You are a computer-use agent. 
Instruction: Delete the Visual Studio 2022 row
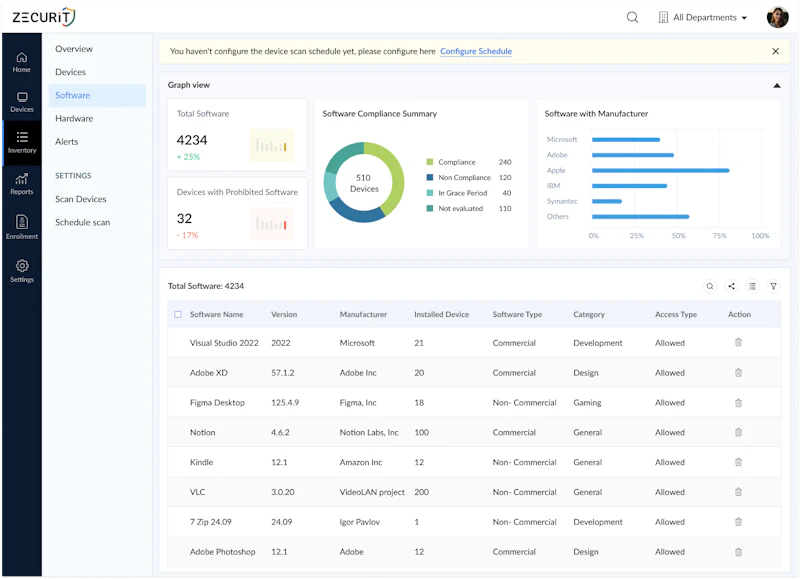click(738, 342)
